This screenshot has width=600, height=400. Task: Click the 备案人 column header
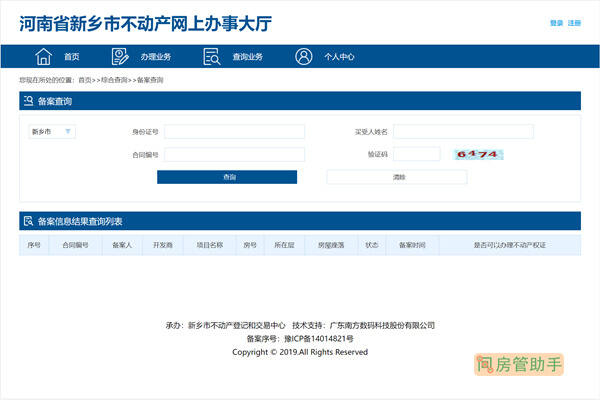(122, 245)
